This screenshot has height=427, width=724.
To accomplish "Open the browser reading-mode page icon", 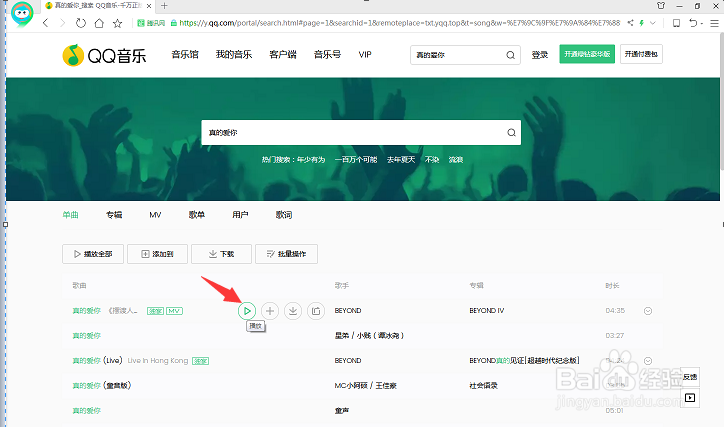I will [676, 23].
